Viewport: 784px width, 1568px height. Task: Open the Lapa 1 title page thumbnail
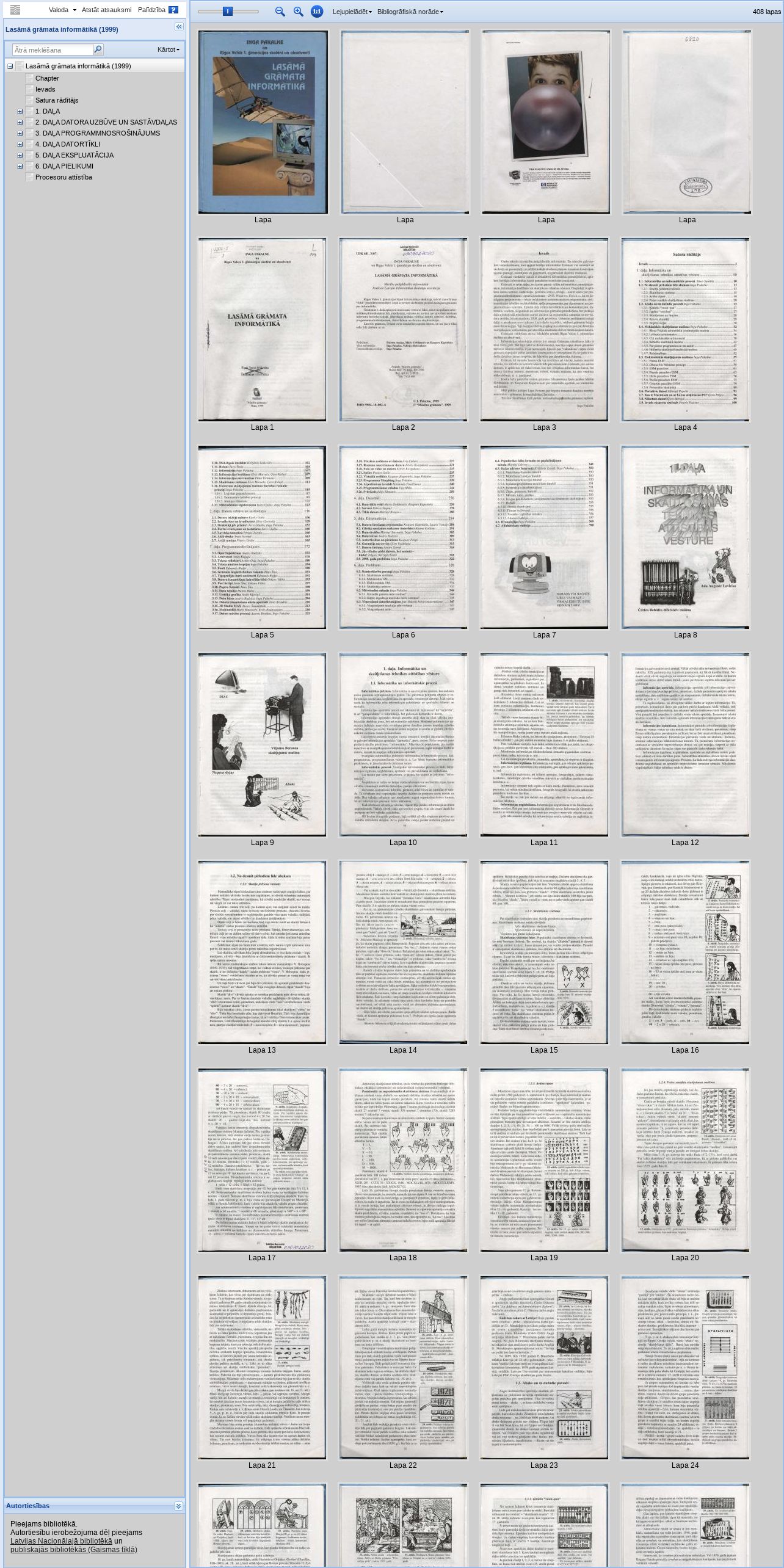[262, 330]
